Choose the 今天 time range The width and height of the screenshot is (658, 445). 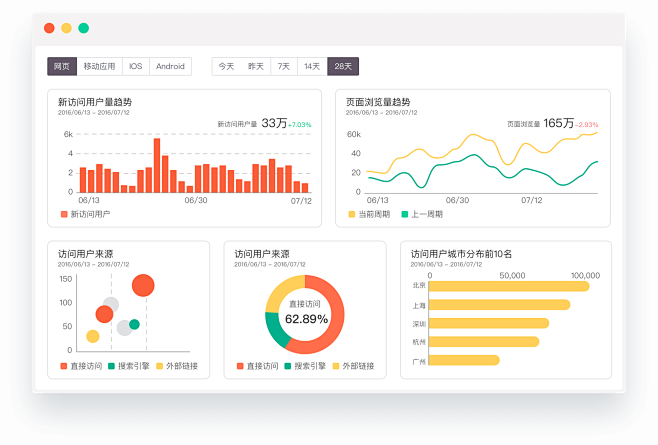(227, 66)
